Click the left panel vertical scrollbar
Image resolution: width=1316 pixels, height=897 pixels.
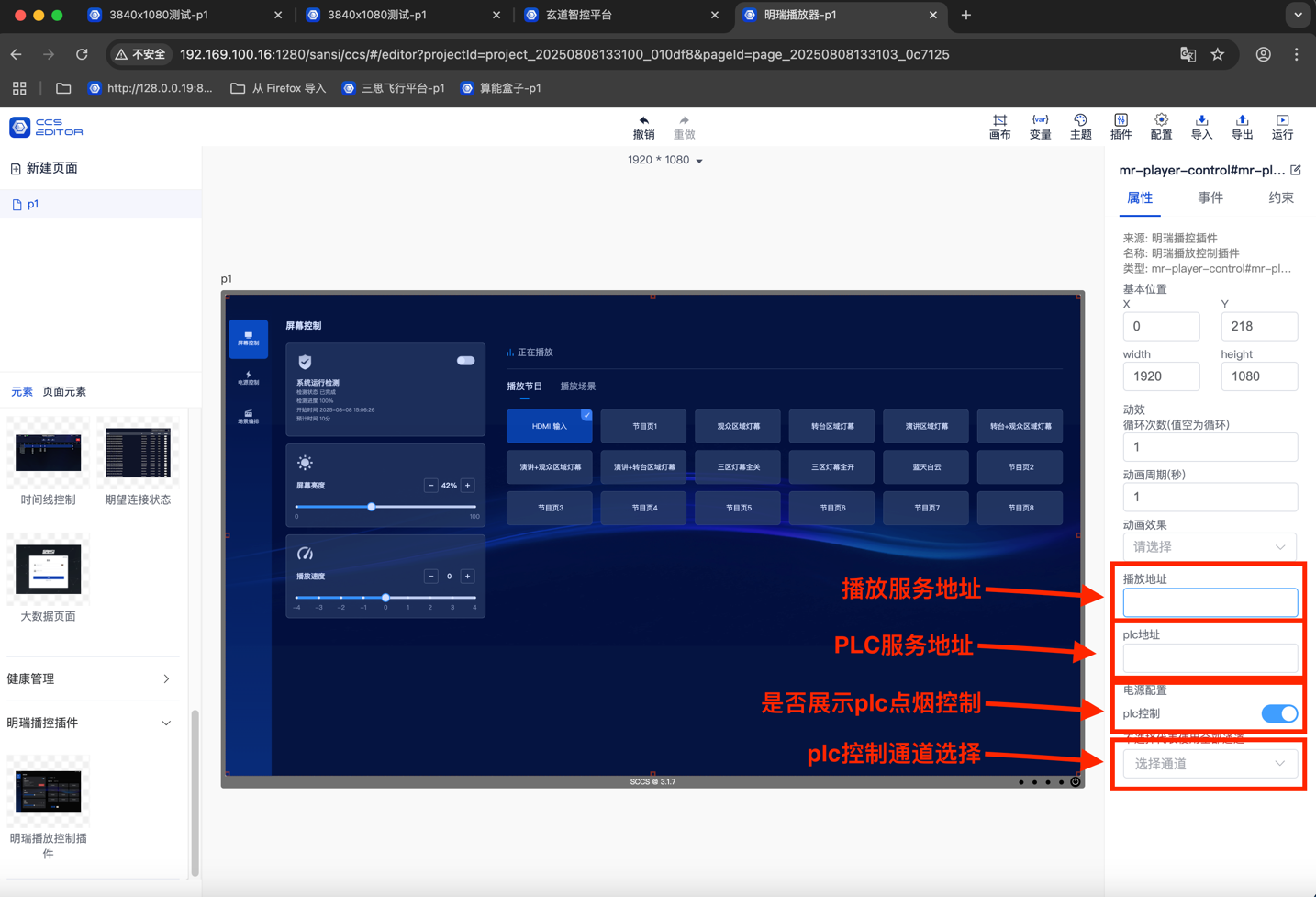(195, 793)
